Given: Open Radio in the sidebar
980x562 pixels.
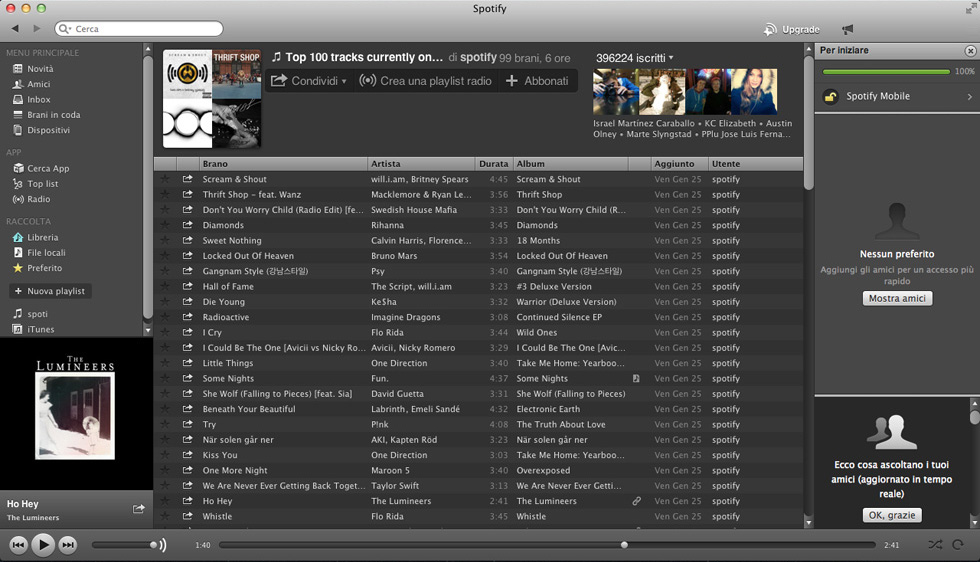Looking at the screenshot, I should pos(38,199).
